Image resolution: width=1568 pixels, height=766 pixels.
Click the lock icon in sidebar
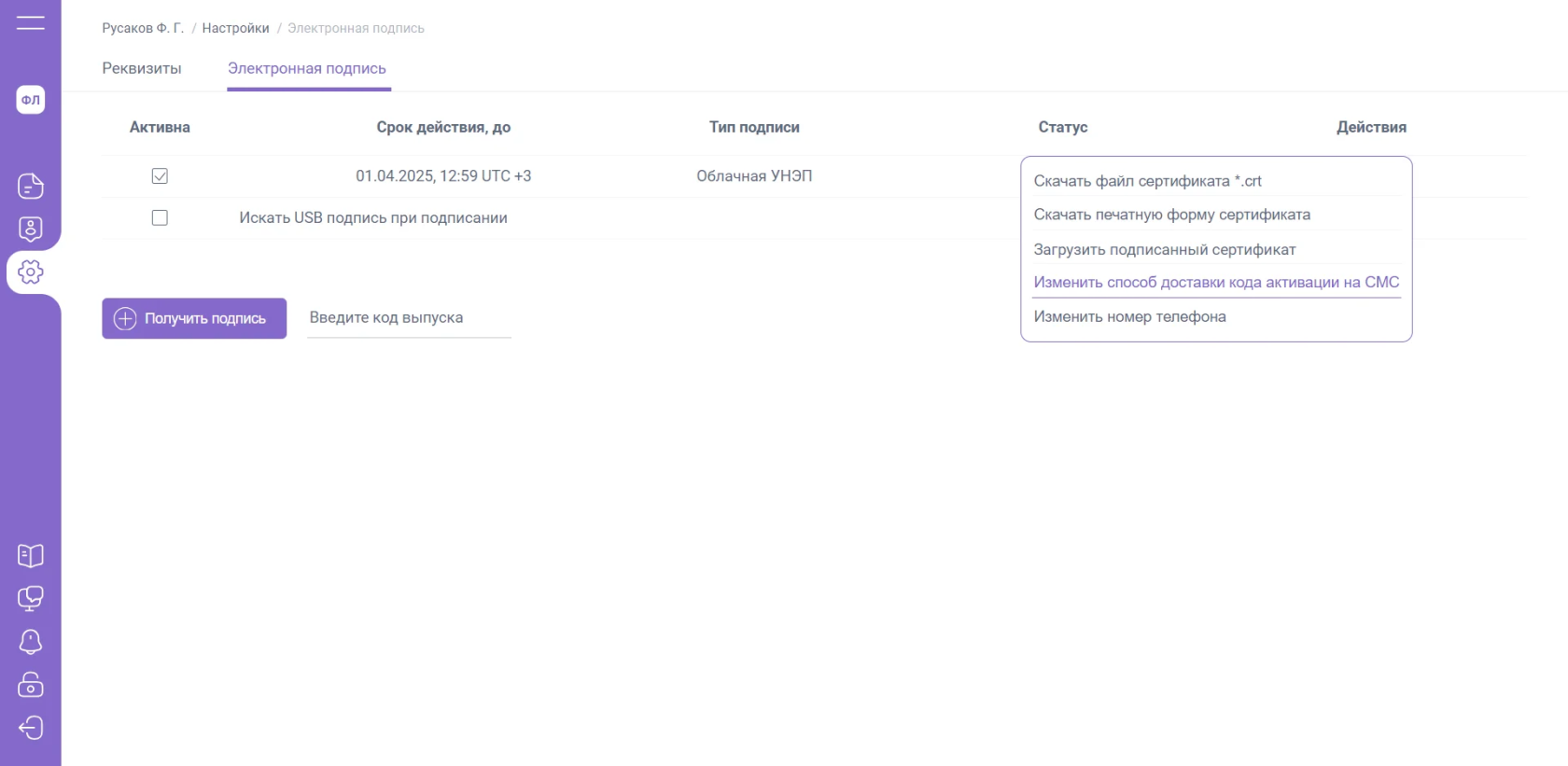pyautogui.click(x=31, y=685)
